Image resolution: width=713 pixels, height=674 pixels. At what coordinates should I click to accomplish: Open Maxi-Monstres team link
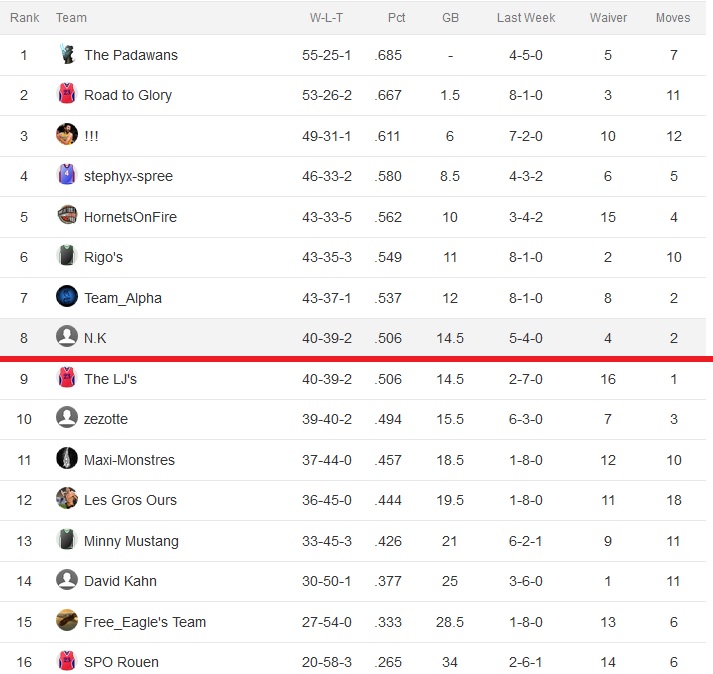[129, 460]
